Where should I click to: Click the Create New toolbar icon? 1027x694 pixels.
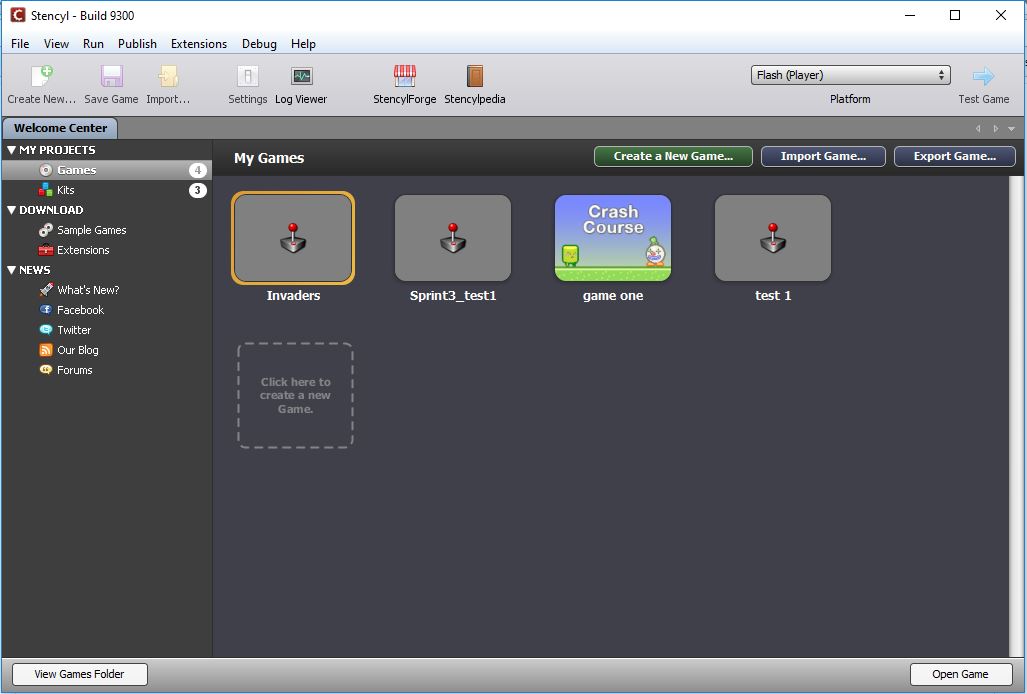[42, 76]
